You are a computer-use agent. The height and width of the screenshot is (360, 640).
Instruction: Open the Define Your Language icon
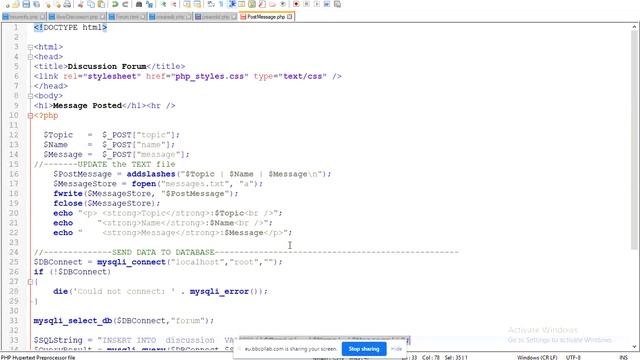[242, 4]
